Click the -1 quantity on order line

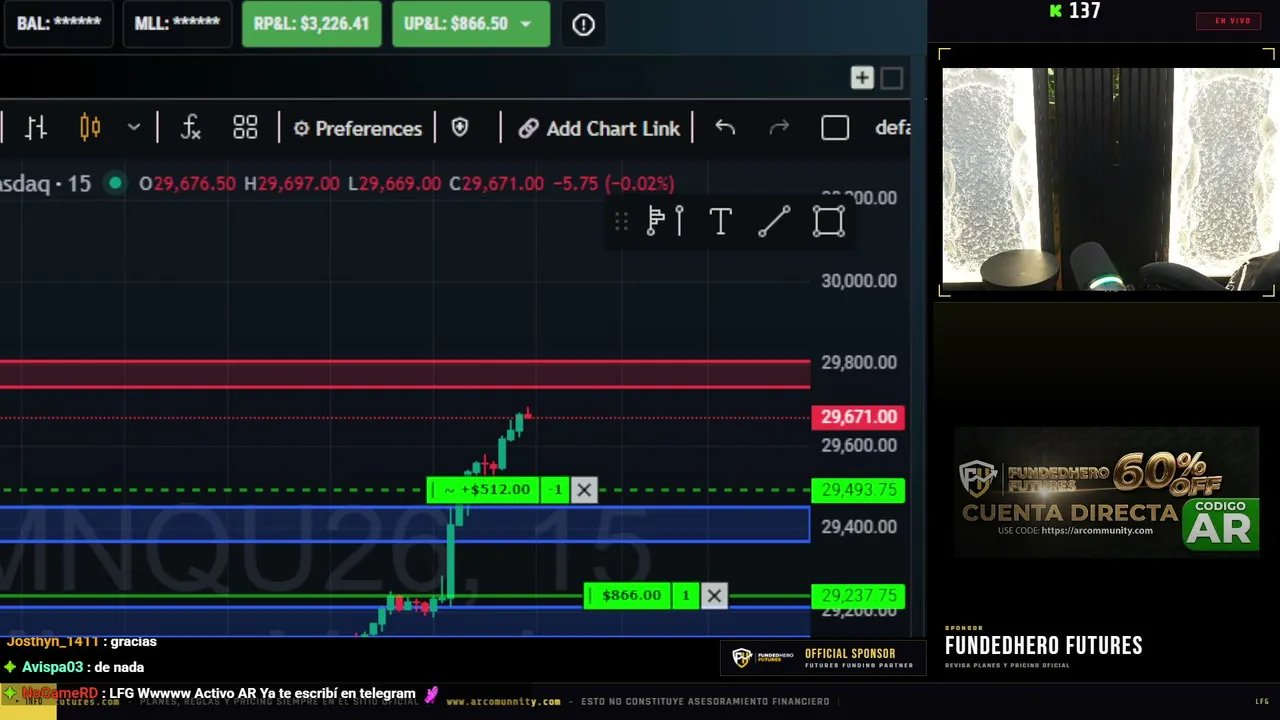(557, 490)
